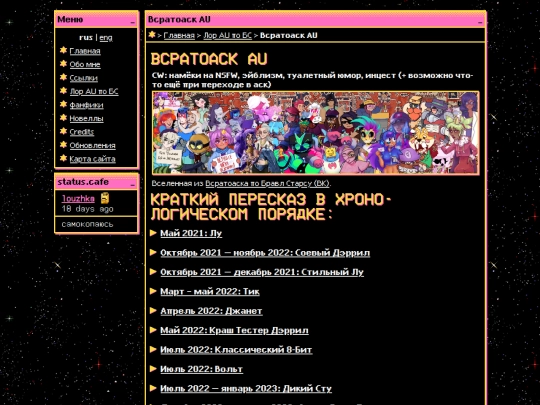Click the breadcrumb star icon
Screen dimensions: 540x405
click(x=152, y=34)
